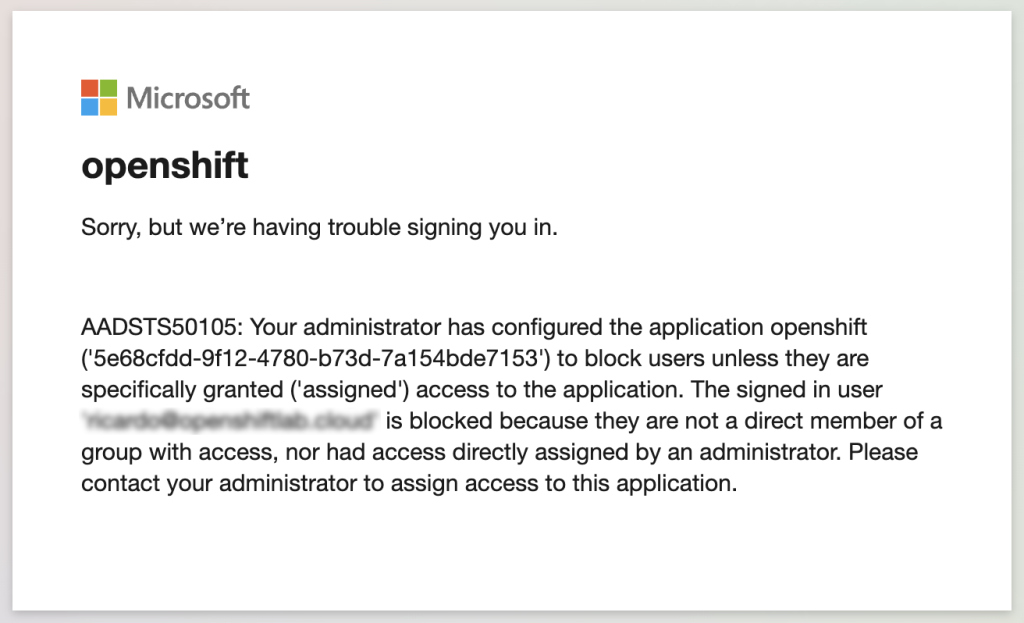Click the red square in Microsoft logo
This screenshot has width=1024, height=623.
coord(90,89)
